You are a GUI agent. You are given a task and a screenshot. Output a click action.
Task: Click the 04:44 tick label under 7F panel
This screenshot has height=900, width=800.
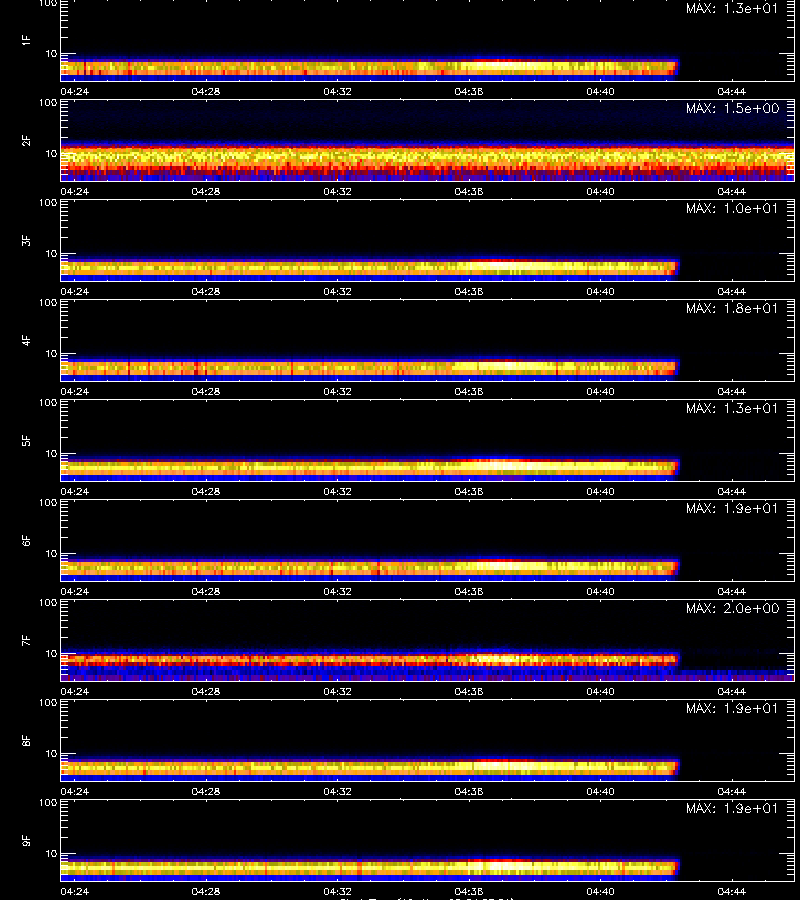pos(732,691)
